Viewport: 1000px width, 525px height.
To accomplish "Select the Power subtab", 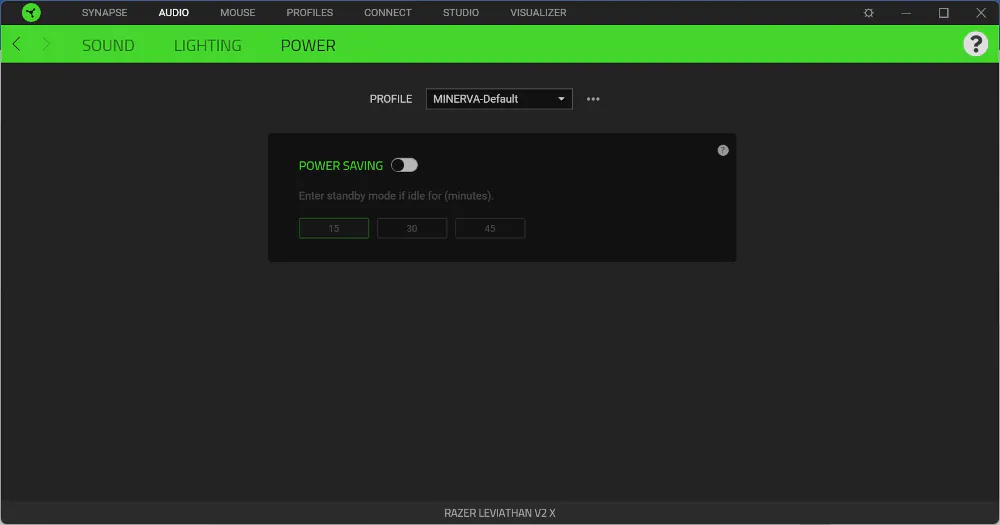I will tap(308, 45).
